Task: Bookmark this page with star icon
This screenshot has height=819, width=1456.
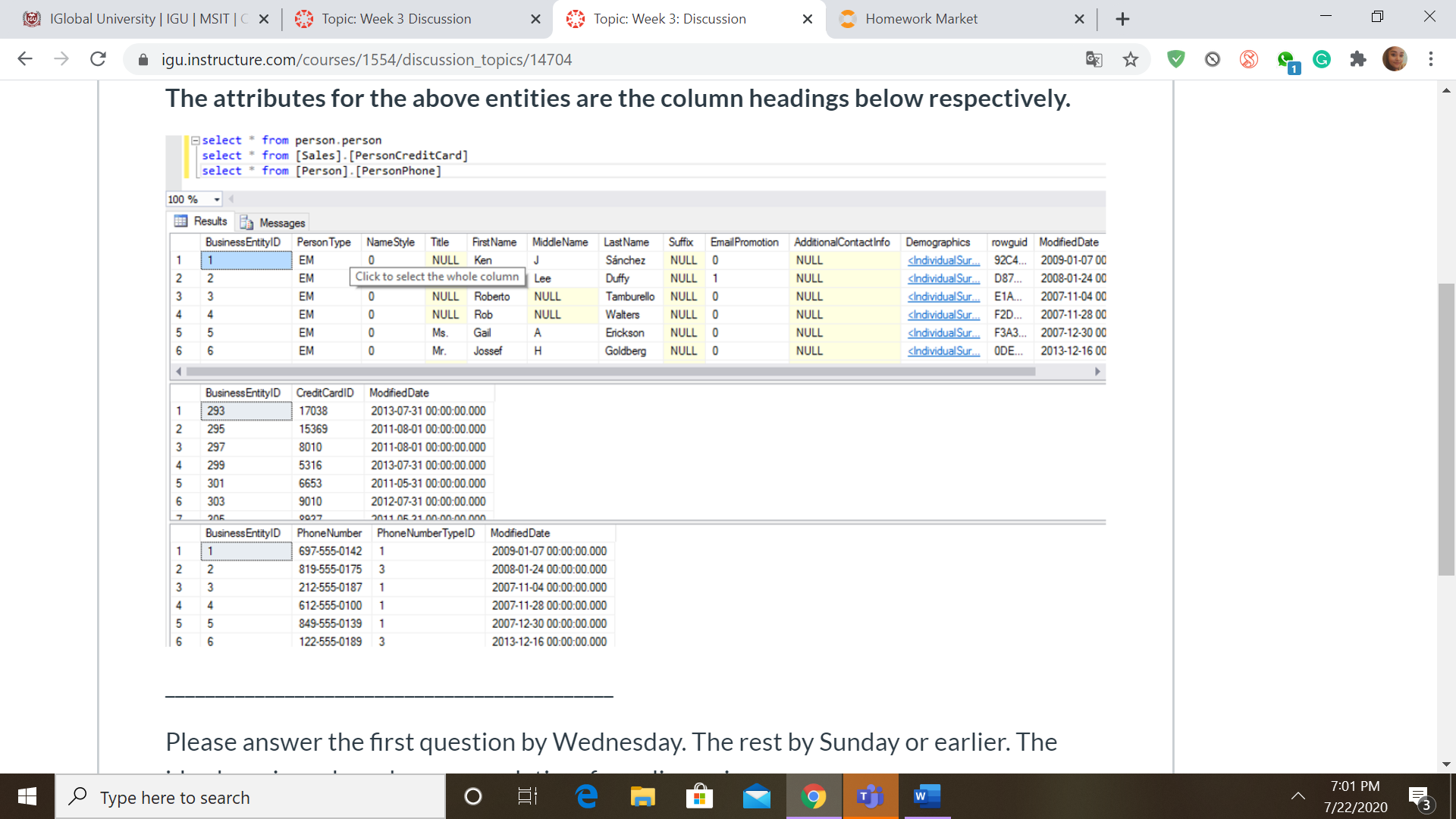Action: [x=1130, y=59]
